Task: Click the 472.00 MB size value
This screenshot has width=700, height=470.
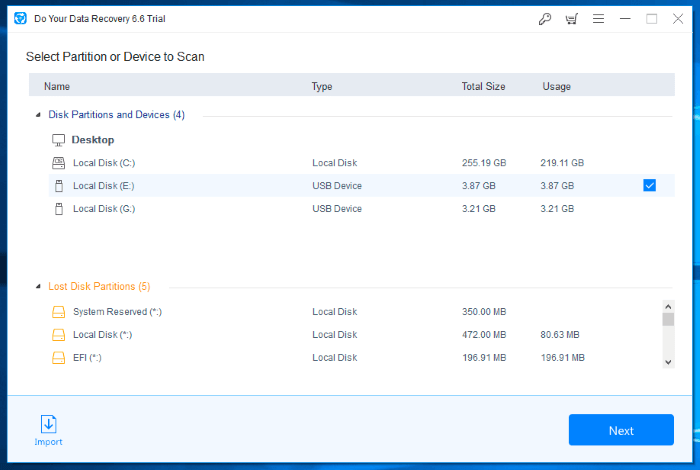Action: coord(484,335)
